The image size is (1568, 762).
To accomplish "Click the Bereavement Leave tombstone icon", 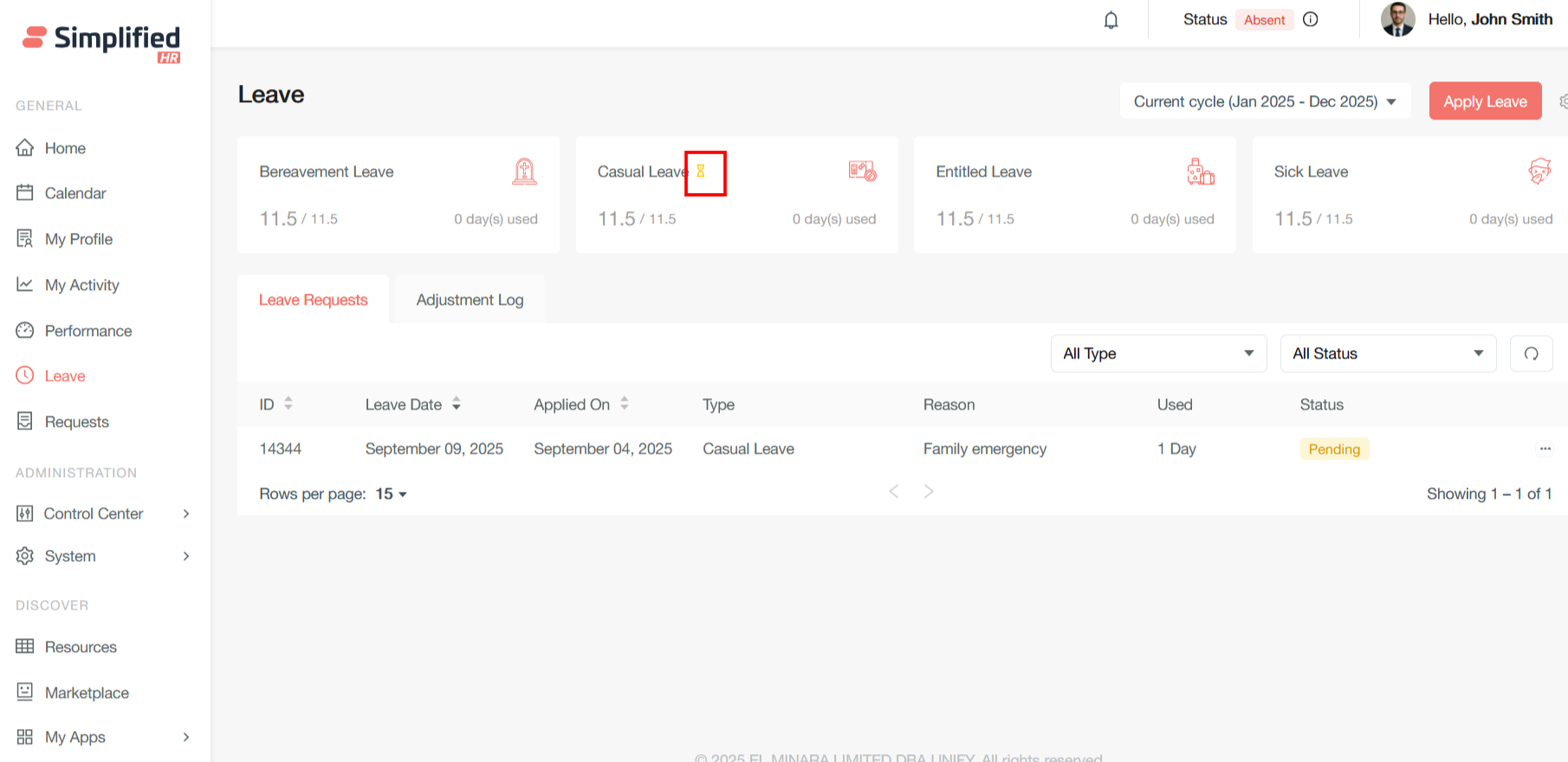I will click(x=524, y=171).
